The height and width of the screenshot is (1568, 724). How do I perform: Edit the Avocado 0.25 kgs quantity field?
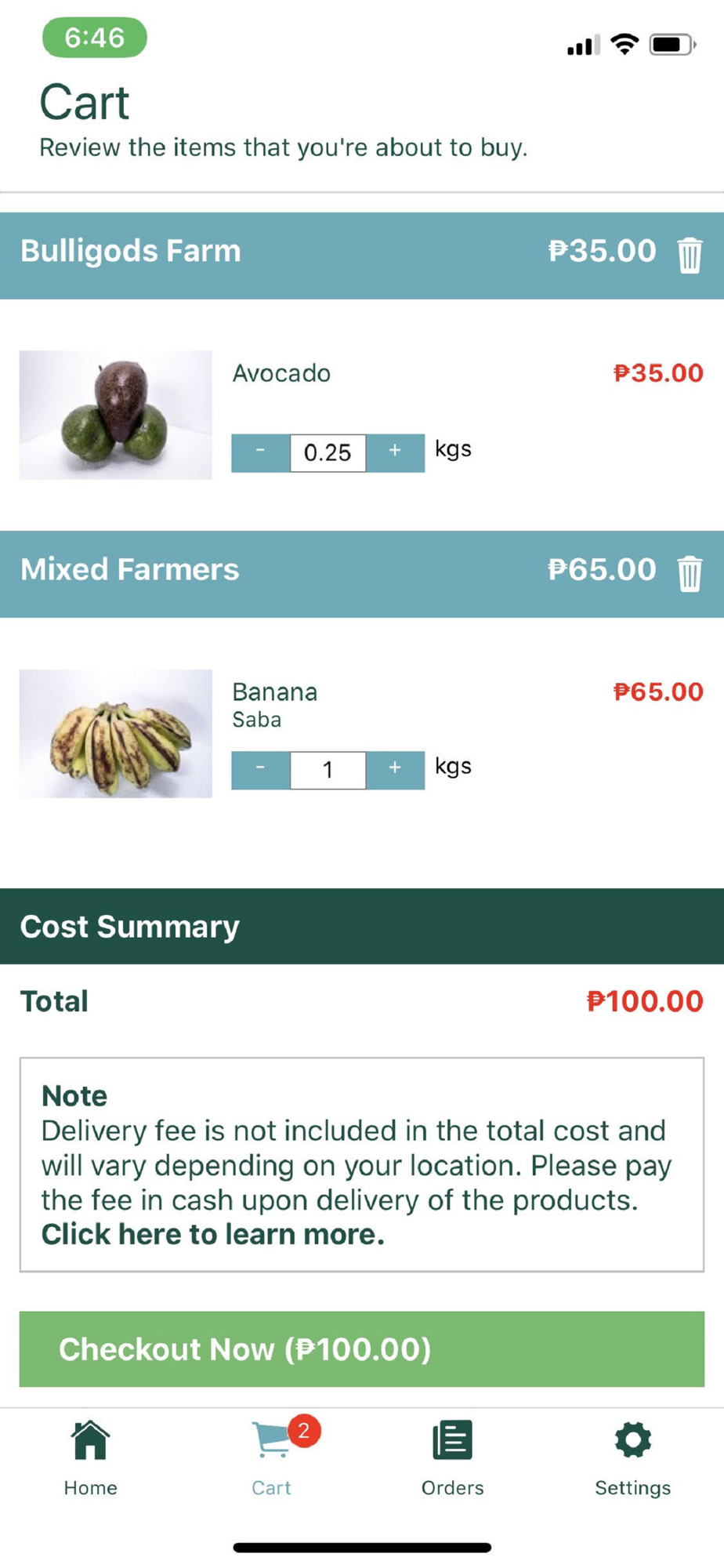(328, 452)
